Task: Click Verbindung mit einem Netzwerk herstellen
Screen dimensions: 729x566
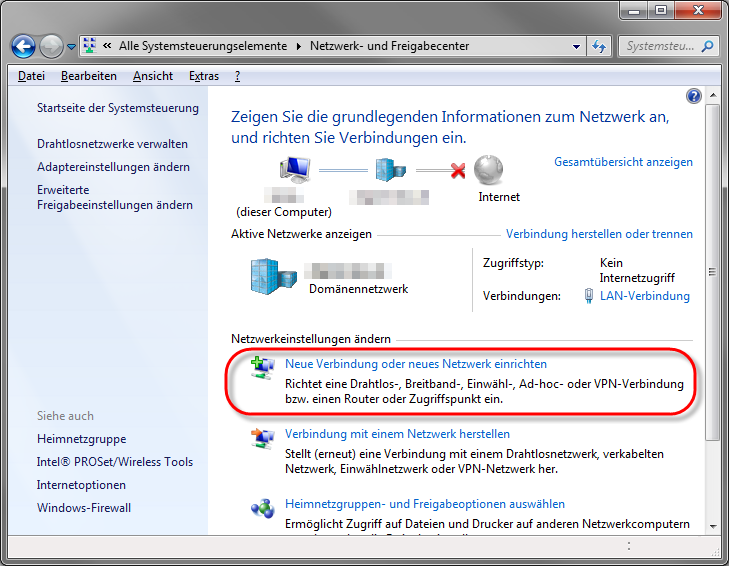Action: (x=397, y=434)
